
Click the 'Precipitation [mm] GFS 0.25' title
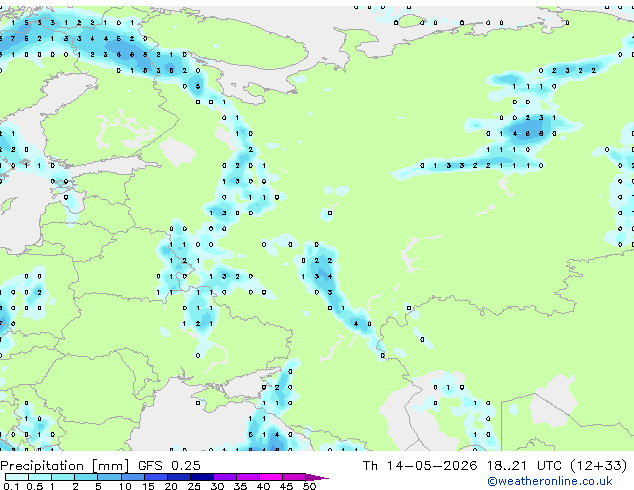(x=100, y=466)
